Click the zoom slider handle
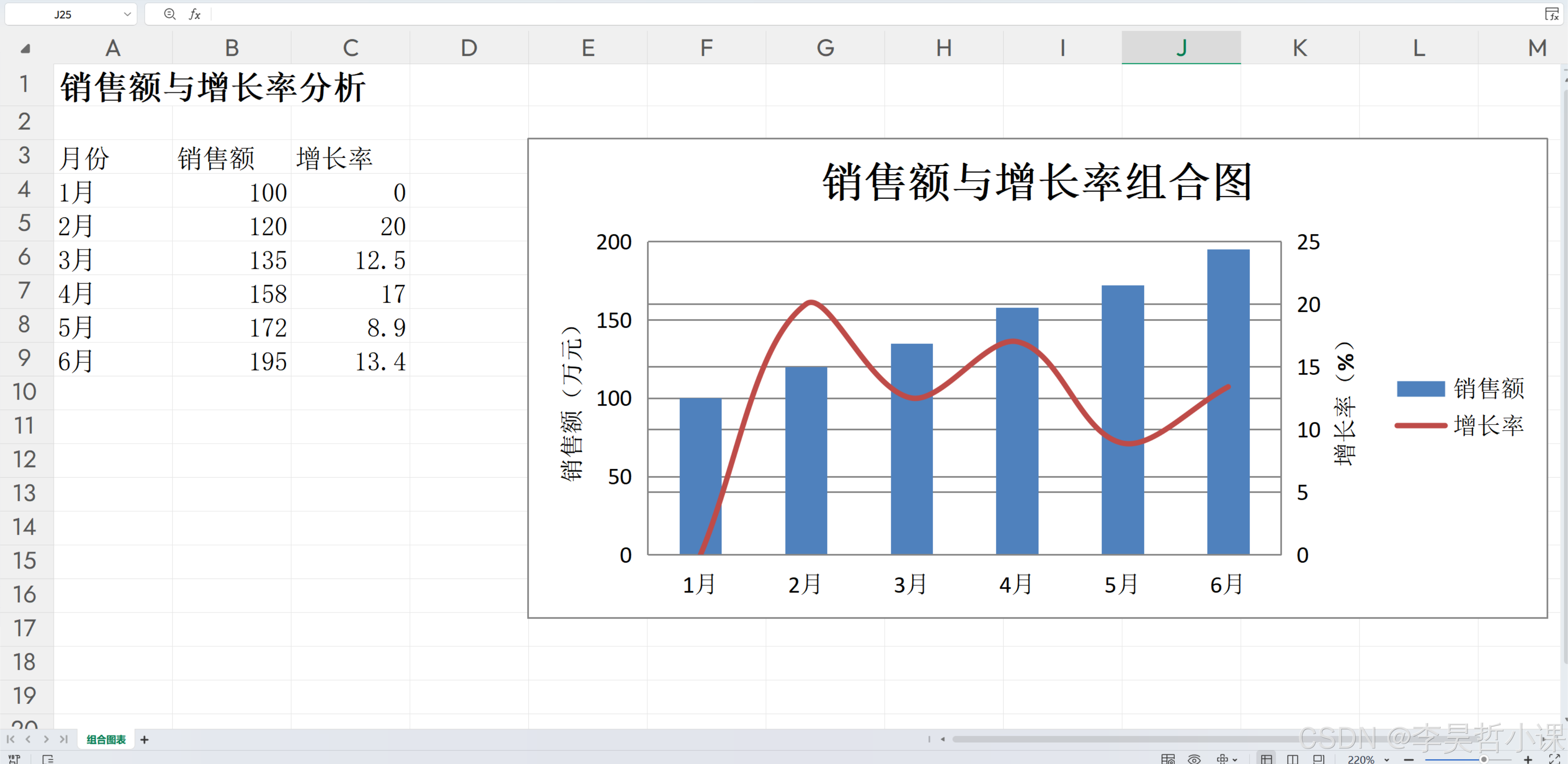The image size is (1568, 764). coord(1483,759)
